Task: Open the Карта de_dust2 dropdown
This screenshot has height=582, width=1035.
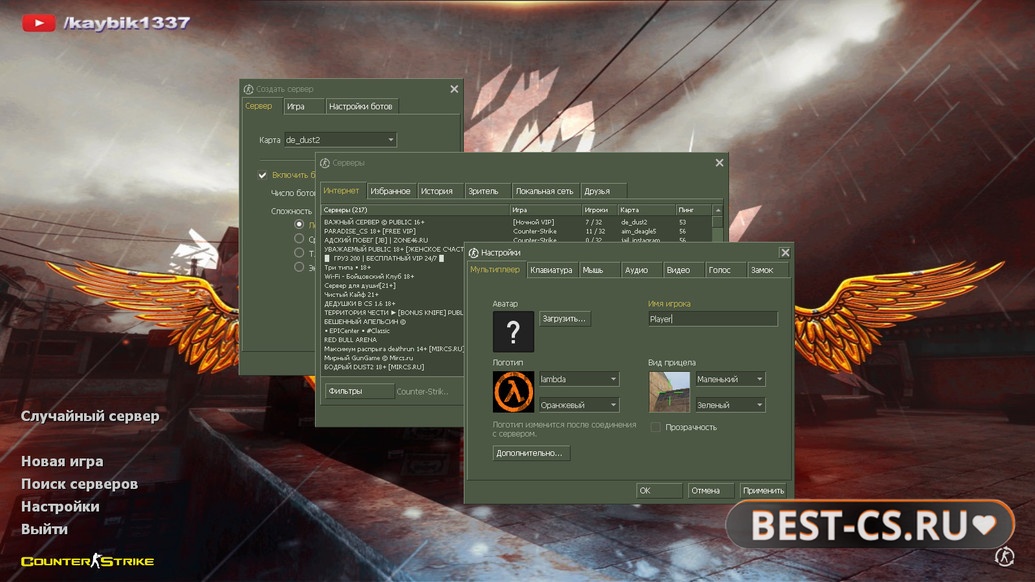Action: (x=340, y=140)
